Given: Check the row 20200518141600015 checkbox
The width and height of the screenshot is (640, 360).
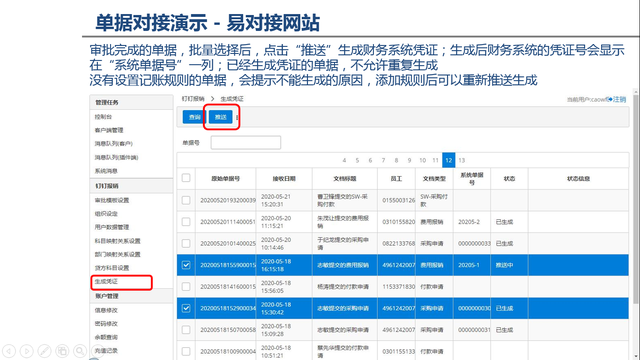Looking at the screenshot, I should (186, 287).
